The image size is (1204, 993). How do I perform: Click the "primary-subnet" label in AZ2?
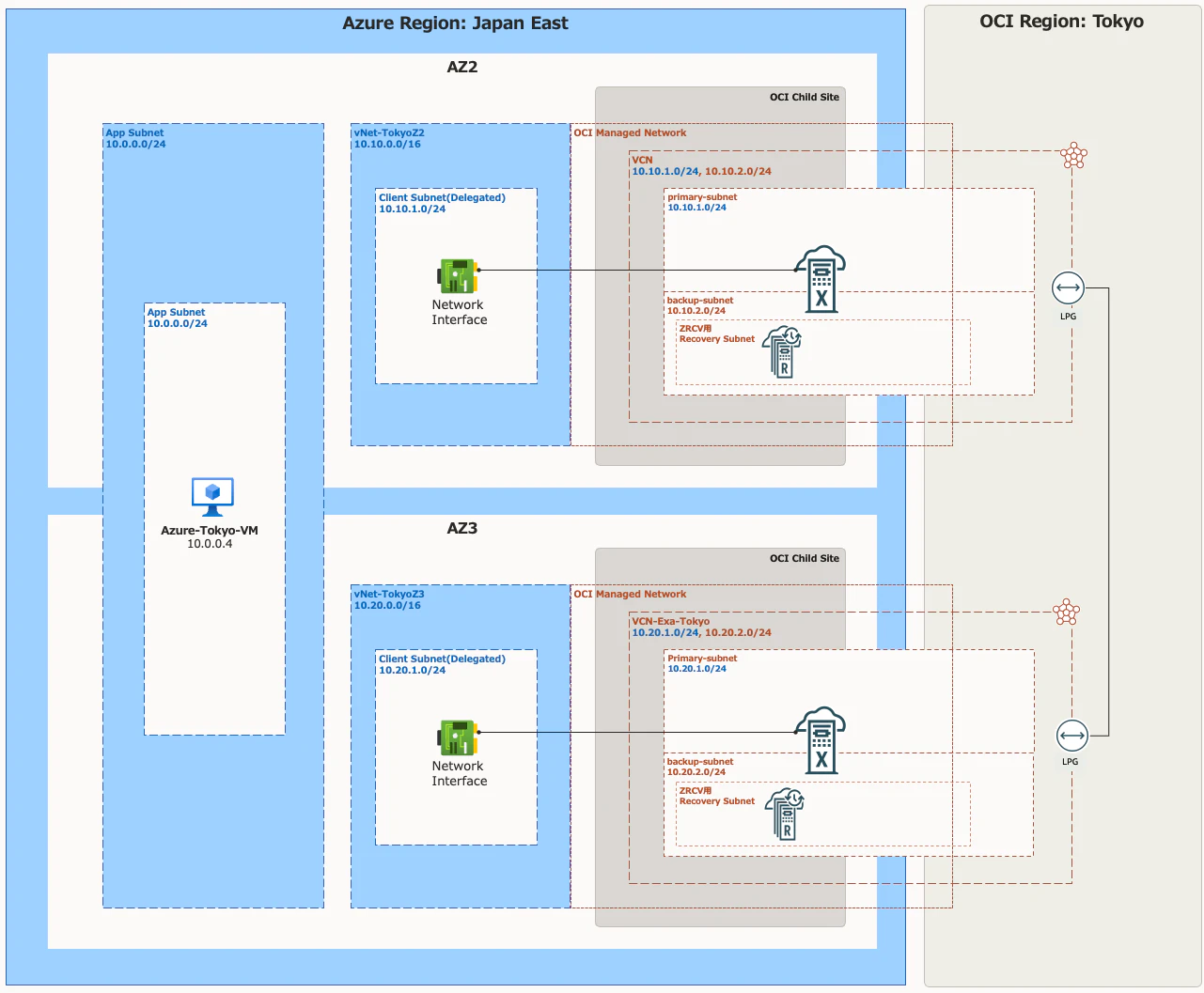[702, 197]
